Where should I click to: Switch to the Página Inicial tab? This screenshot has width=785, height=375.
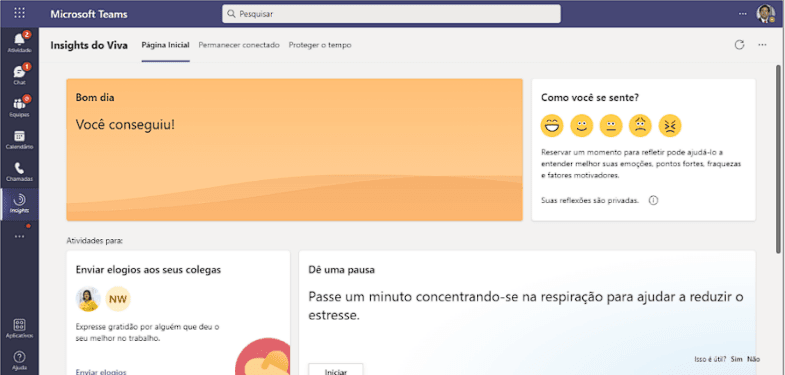click(165, 45)
